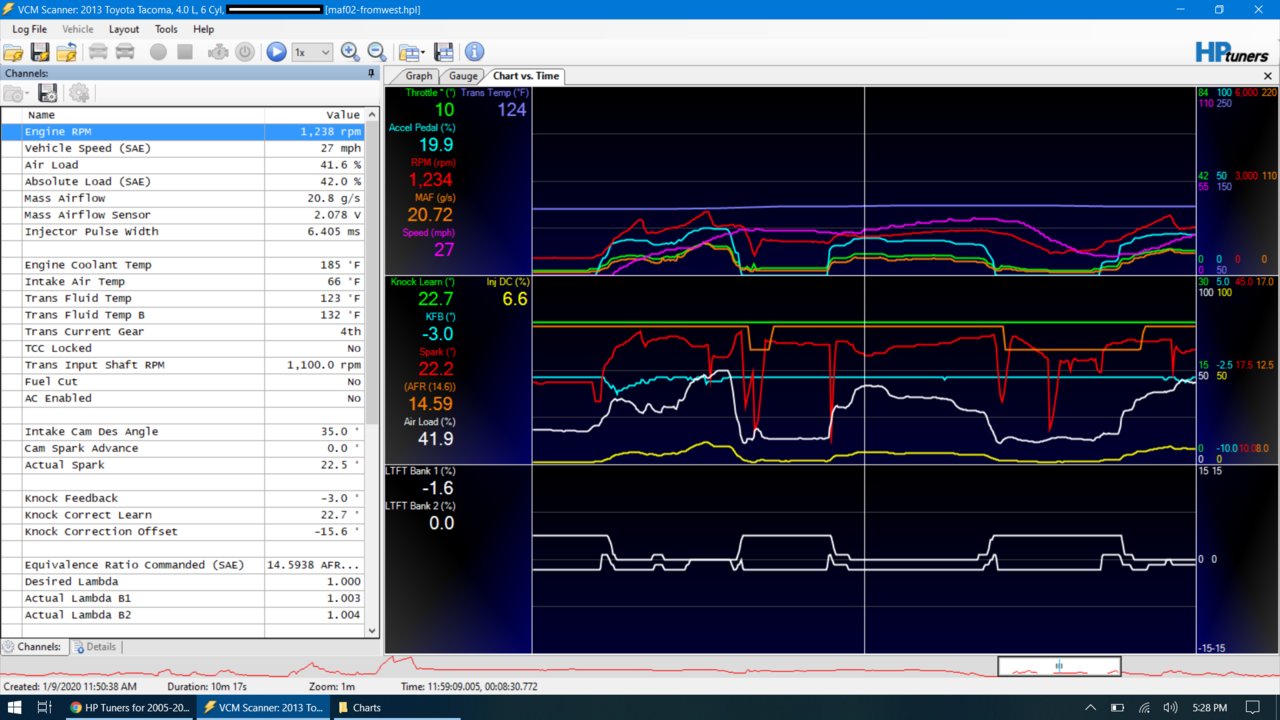Click the Knock Learn legend label
Image resolution: width=1280 pixels, height=720 pixels.
[x=421, y=282]
